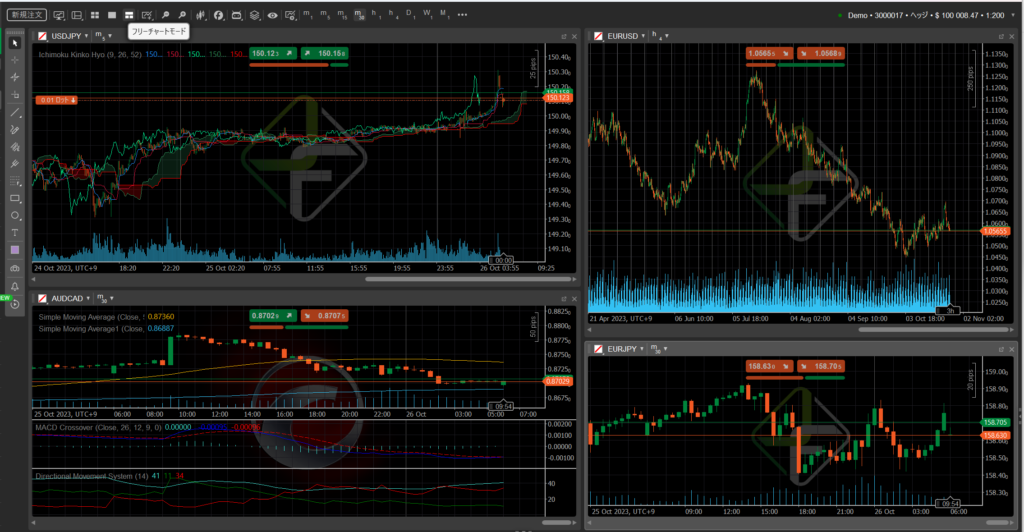The image size is (1024, 532).
Task: Open the chart snapshot camera tool
Action: click(x=15, y=268)
